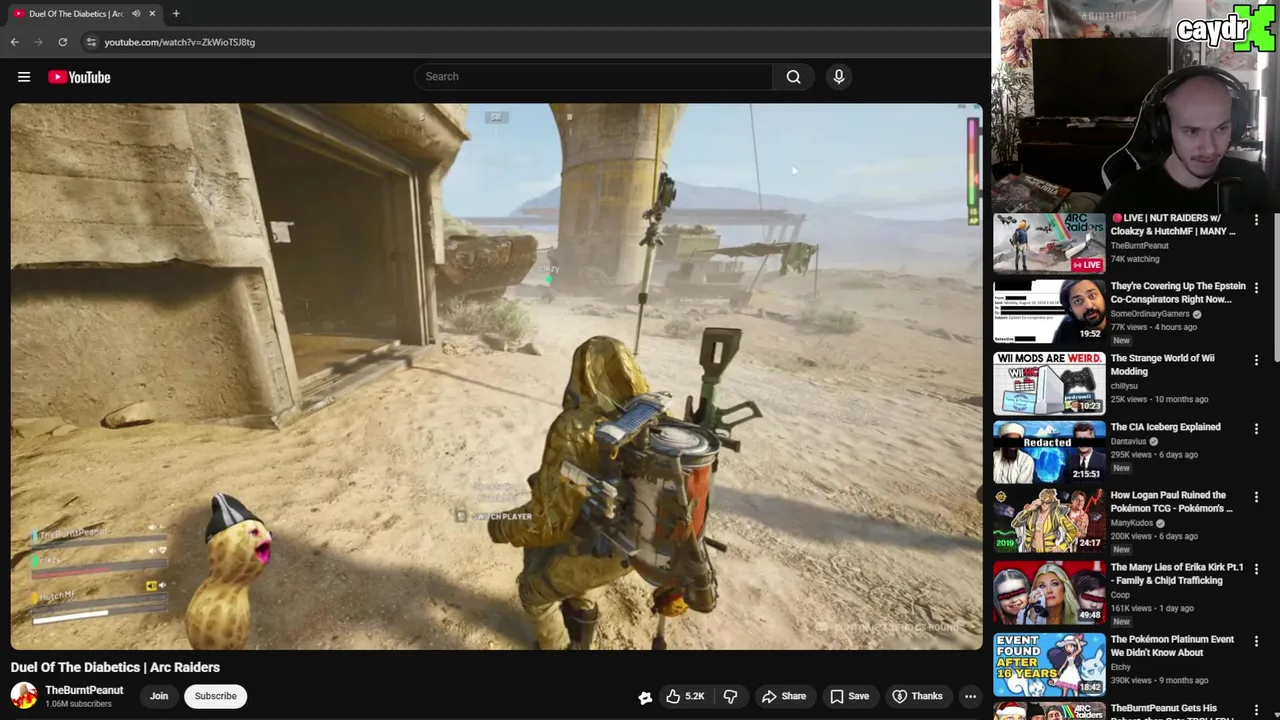The image size is (1280, 720).
Task: Click the video player to pause
Action: point(496,376)
